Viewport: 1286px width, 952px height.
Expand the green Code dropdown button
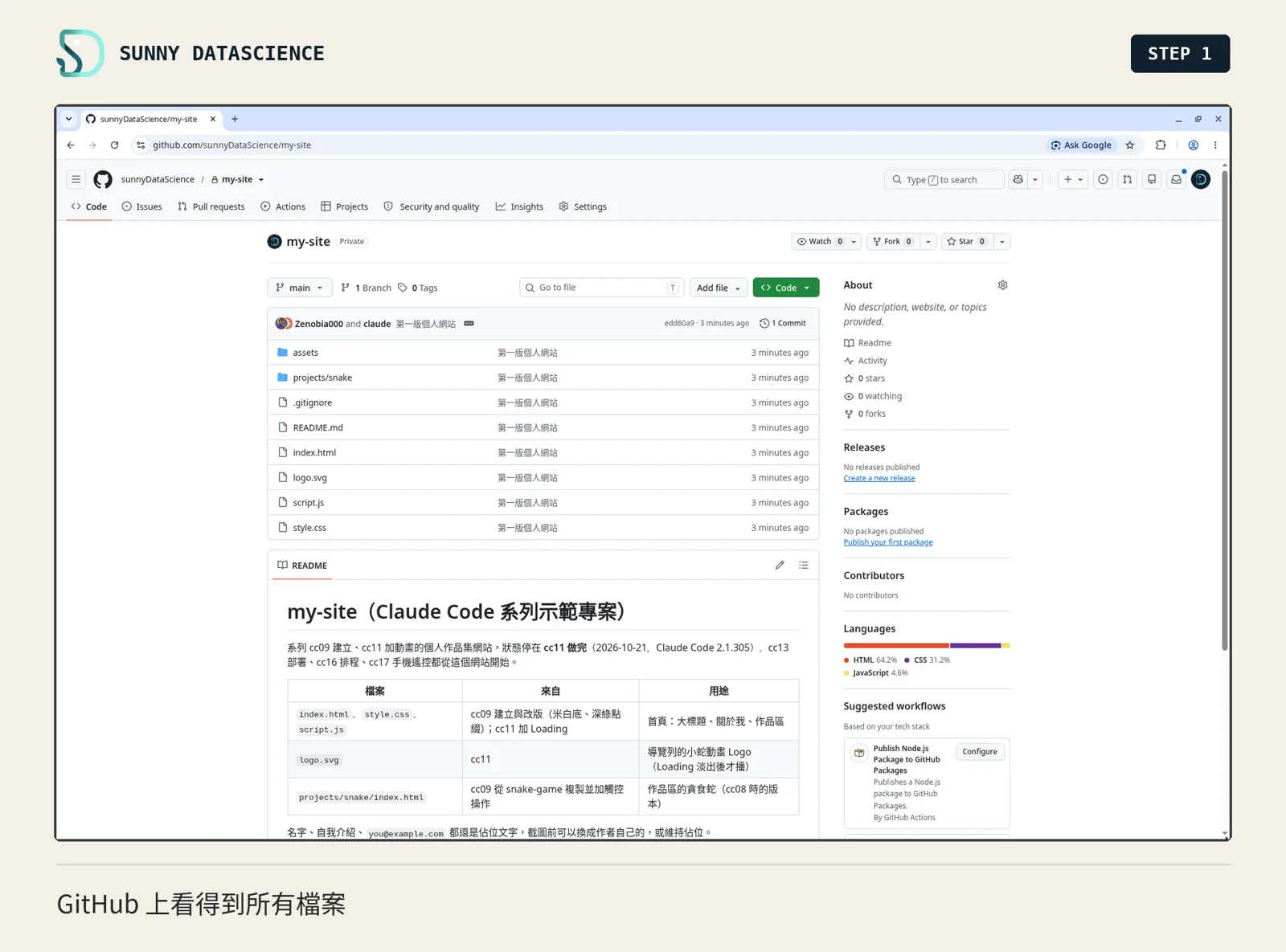(x=786, y=288)
